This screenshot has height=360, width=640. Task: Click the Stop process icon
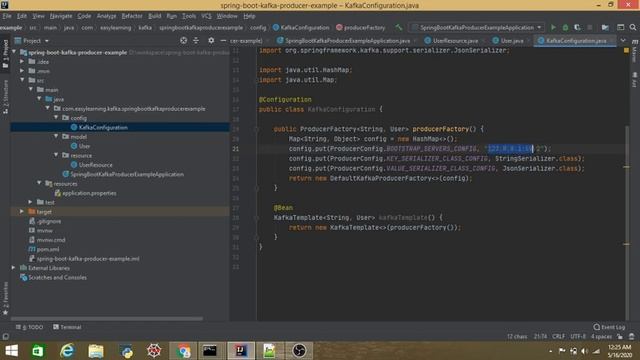click(x=589, y=27)
